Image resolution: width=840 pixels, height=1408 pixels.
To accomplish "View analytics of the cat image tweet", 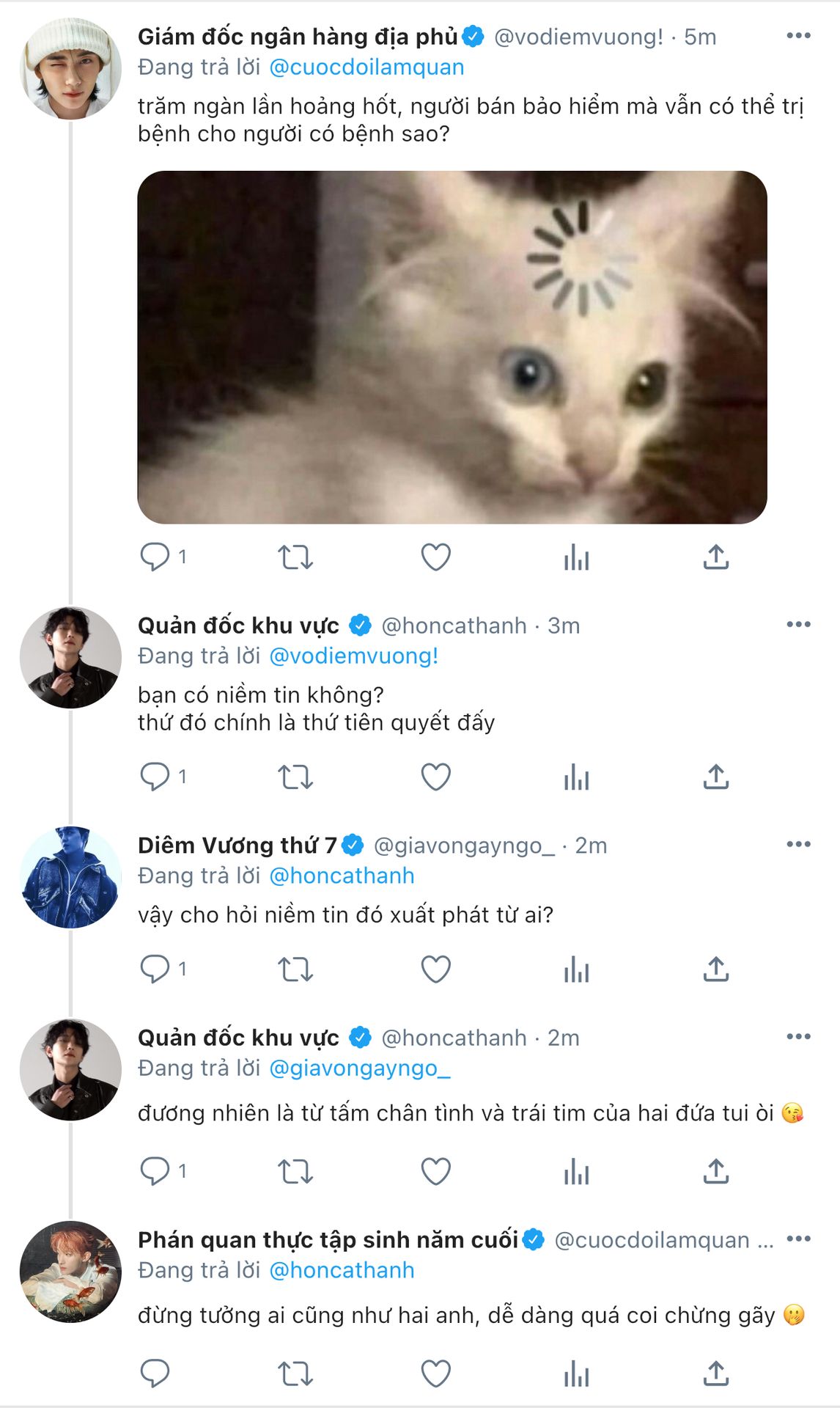I will (x=576, y=557).
